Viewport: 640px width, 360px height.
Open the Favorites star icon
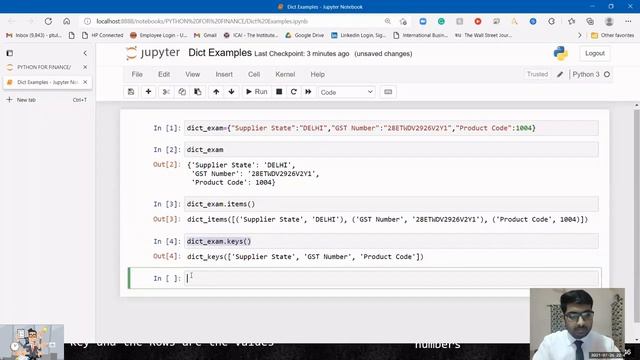(x=571, y=21)
